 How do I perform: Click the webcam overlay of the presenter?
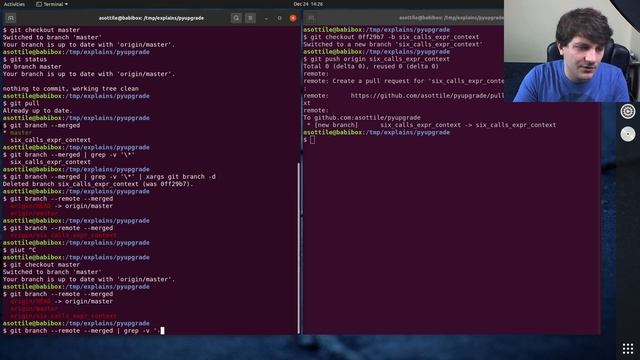click(x=572, y=51)
